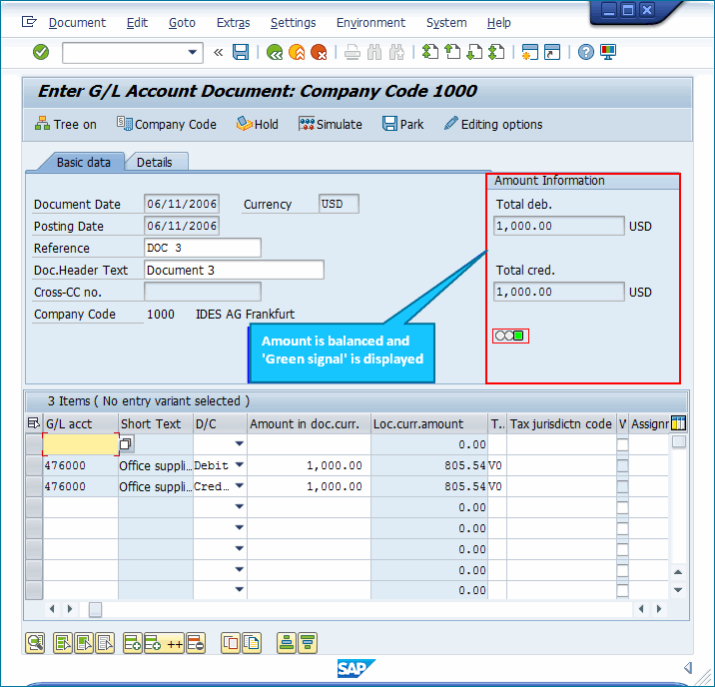The image size is (715, 687).
Task: Expand the command field dropdown arrow
Action: pyautogui.click(x=193, y=52)
